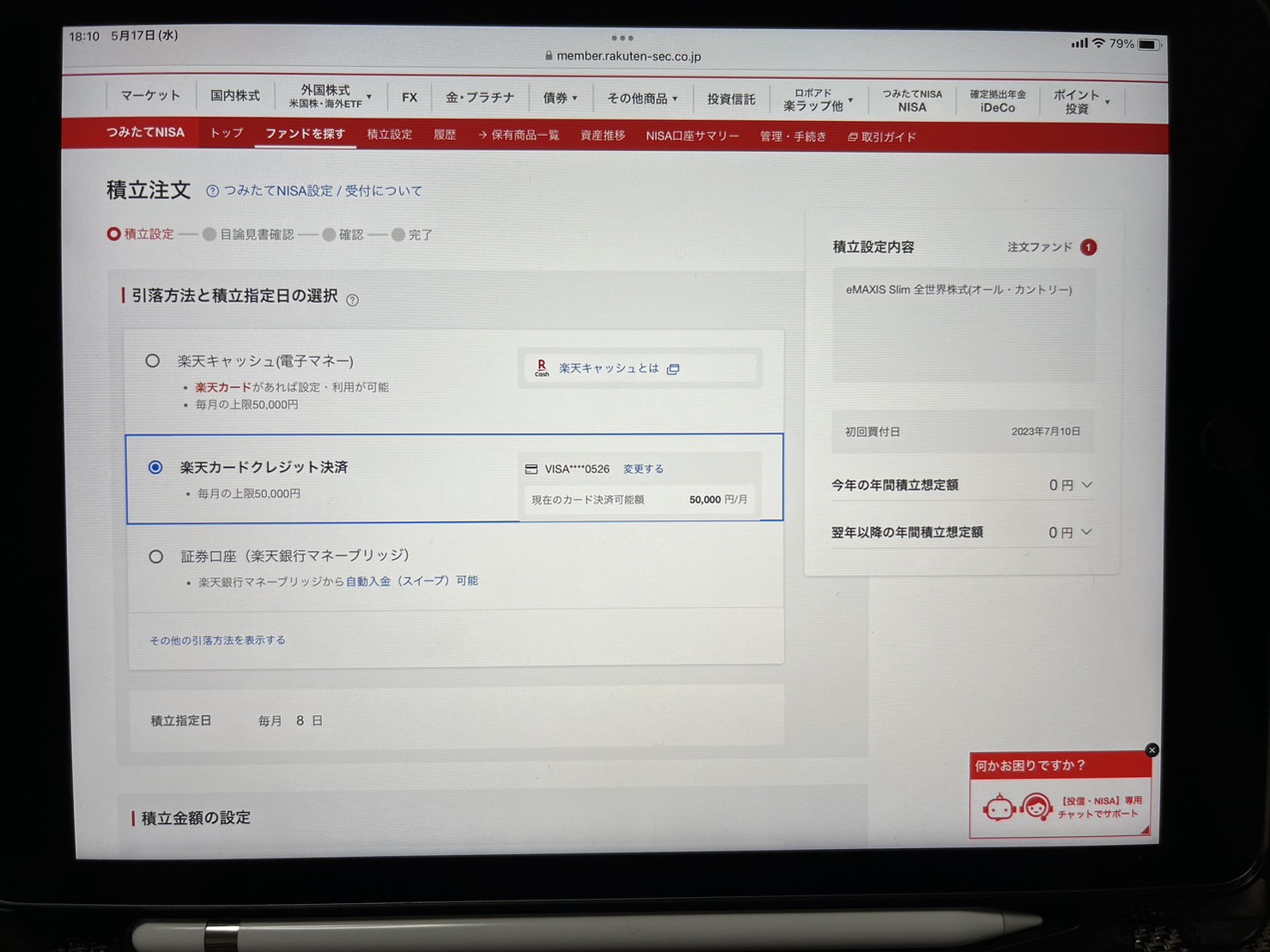Click the 注文ファンド count badge
Screen dimensions: 1270x952
coord(1089,247)
